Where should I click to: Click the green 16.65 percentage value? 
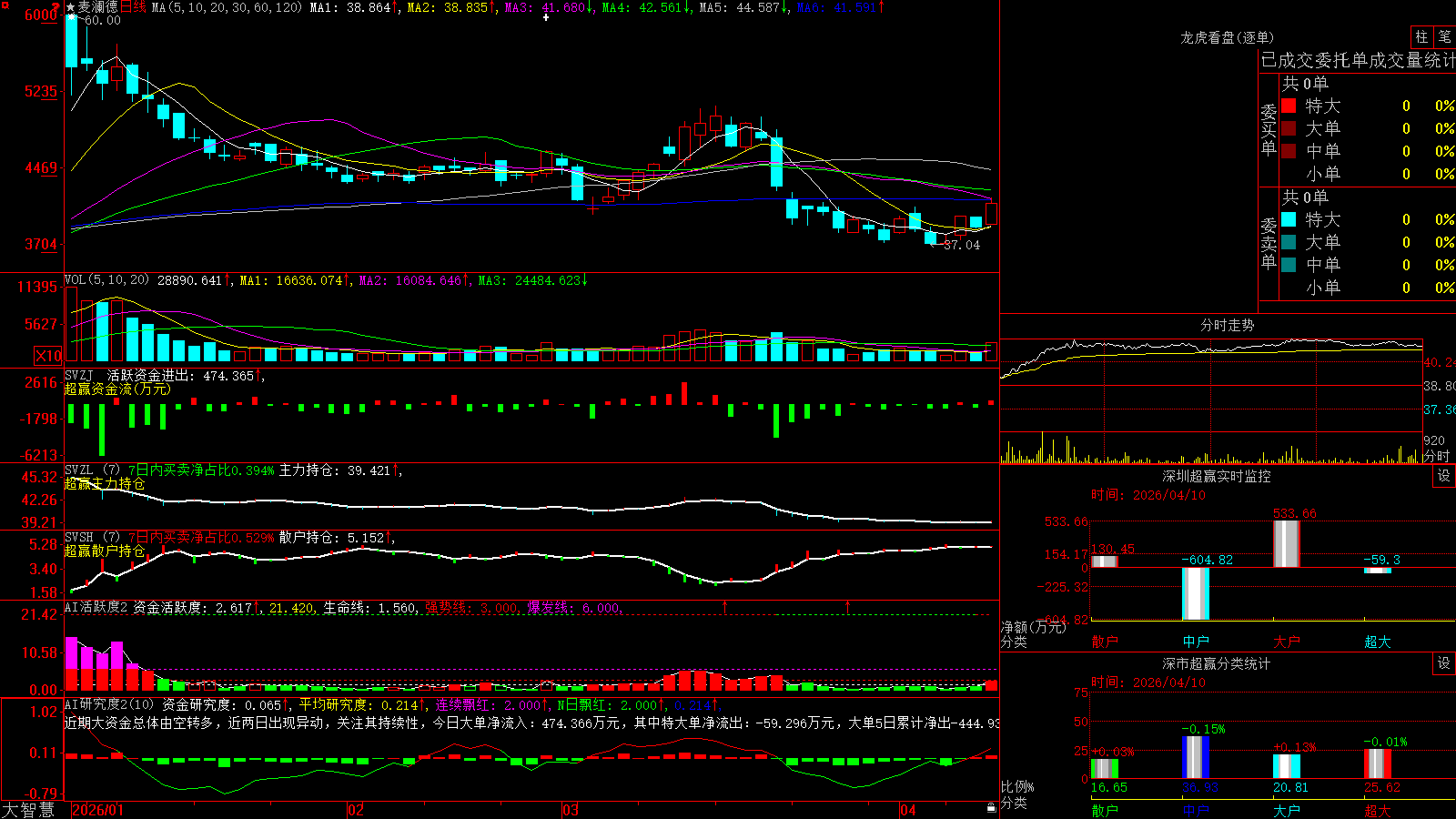[x=1109, y=787]
